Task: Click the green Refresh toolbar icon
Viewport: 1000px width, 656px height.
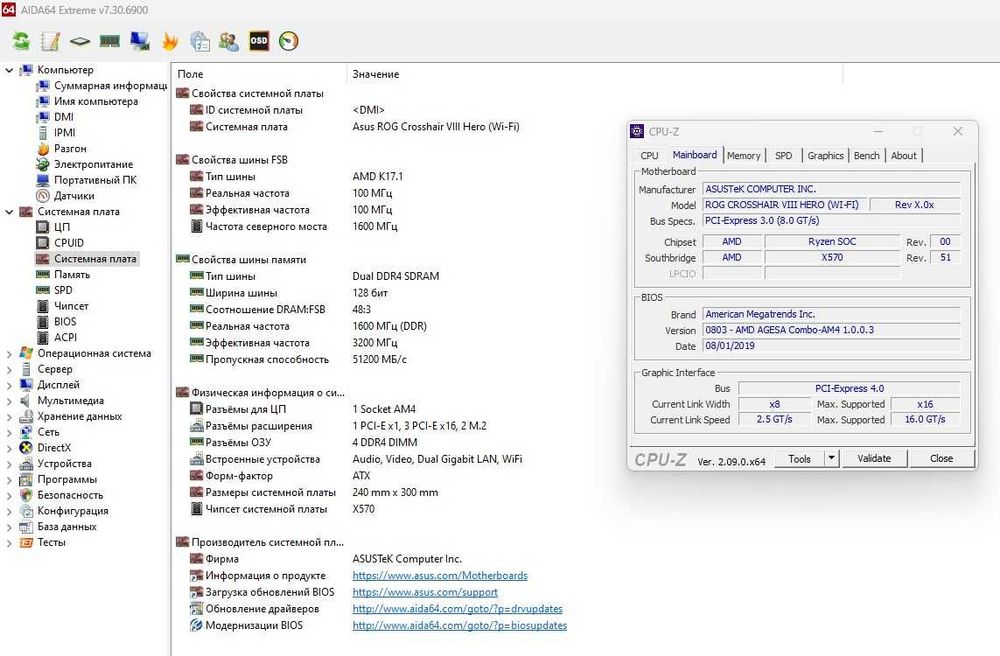Action: (x=20, y=41)
